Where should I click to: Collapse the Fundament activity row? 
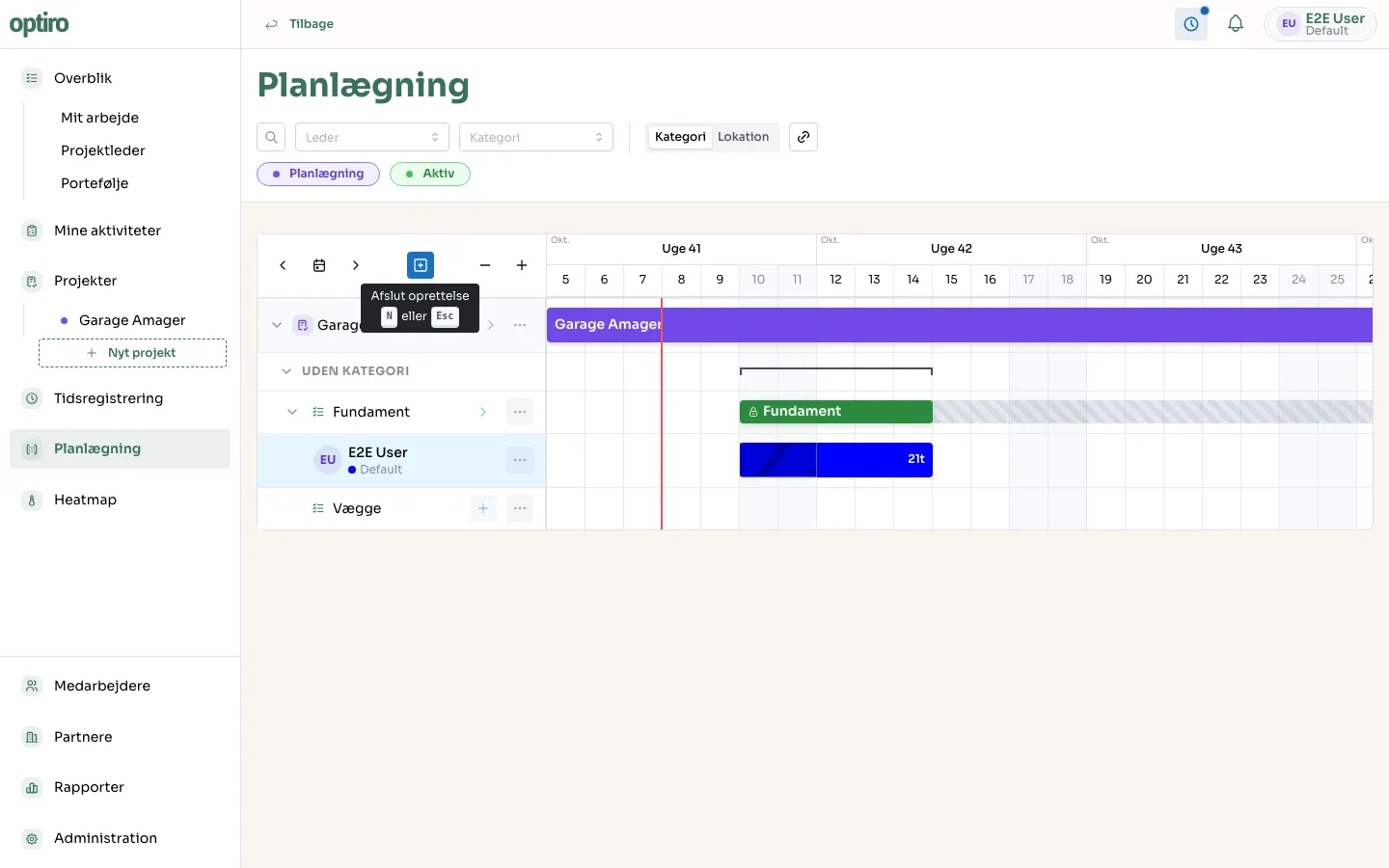tap(292, 412)
